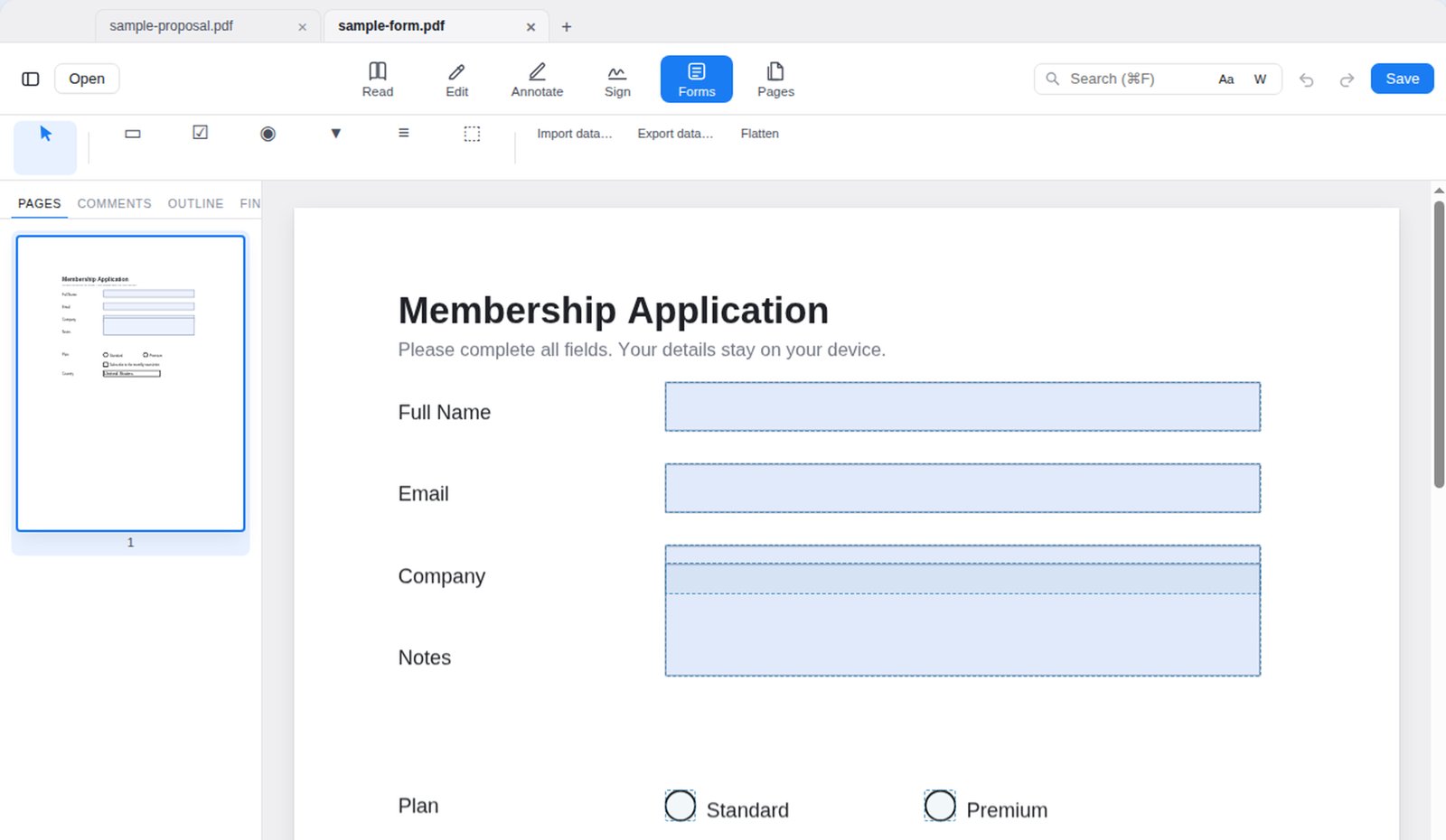
Task: Toggle the whole word W option
Action: [x=1260, y=79]
